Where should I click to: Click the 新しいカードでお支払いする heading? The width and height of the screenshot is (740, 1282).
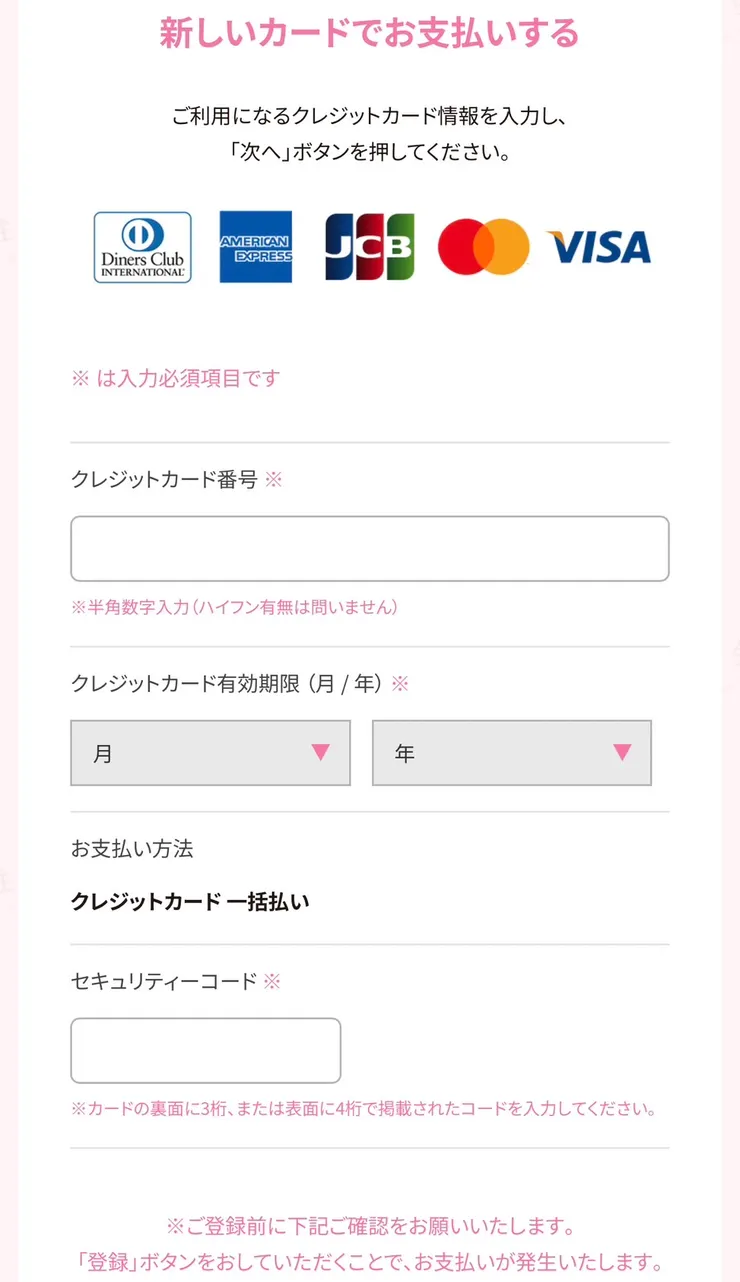coord(369,33)
